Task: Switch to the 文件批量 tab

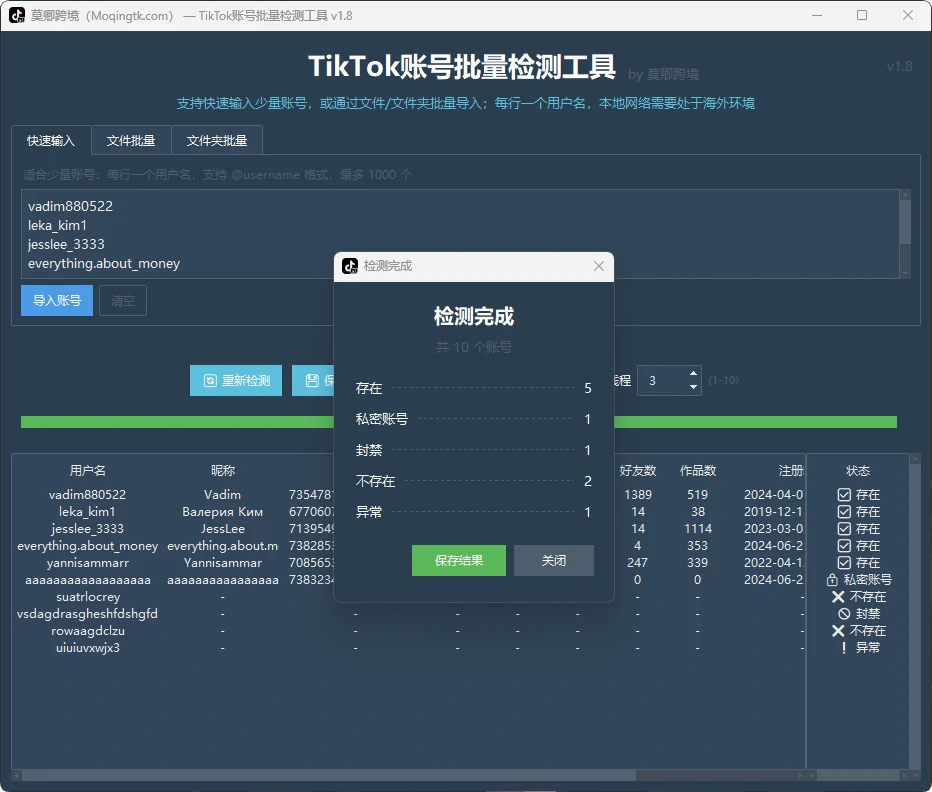Action: (x=131, y=140)
